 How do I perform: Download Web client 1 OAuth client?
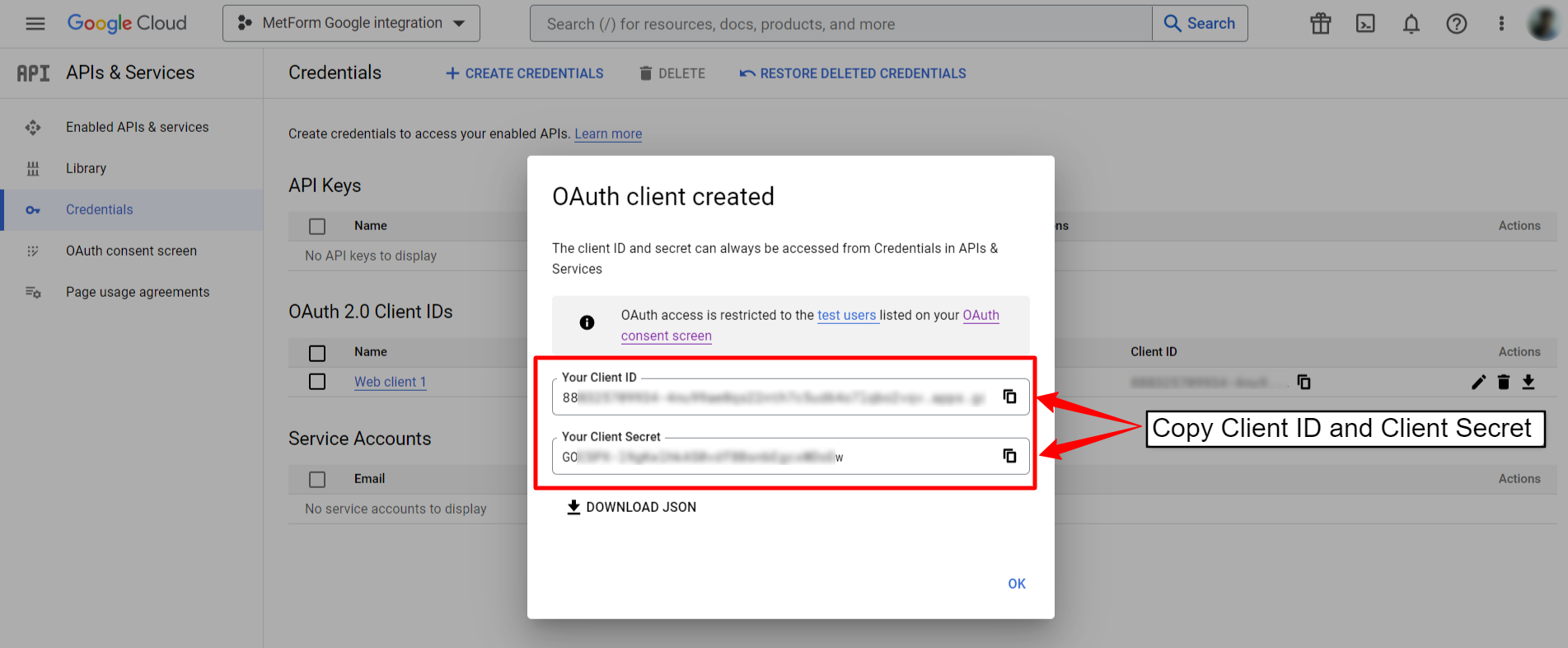(x=1528, y=382)
